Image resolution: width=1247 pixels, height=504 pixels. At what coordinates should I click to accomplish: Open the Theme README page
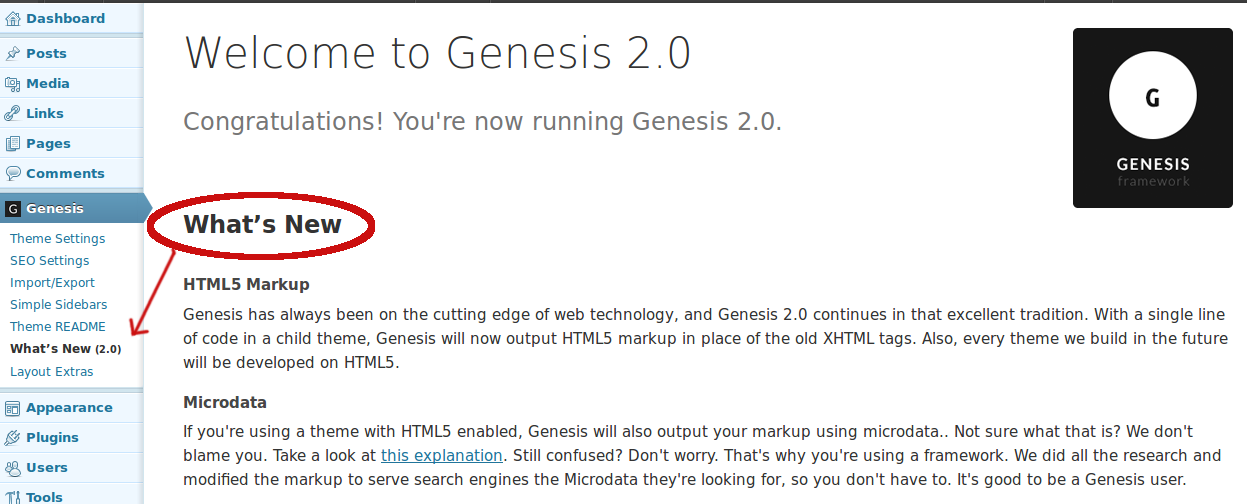pyautogui.click(x=57, y=326)
